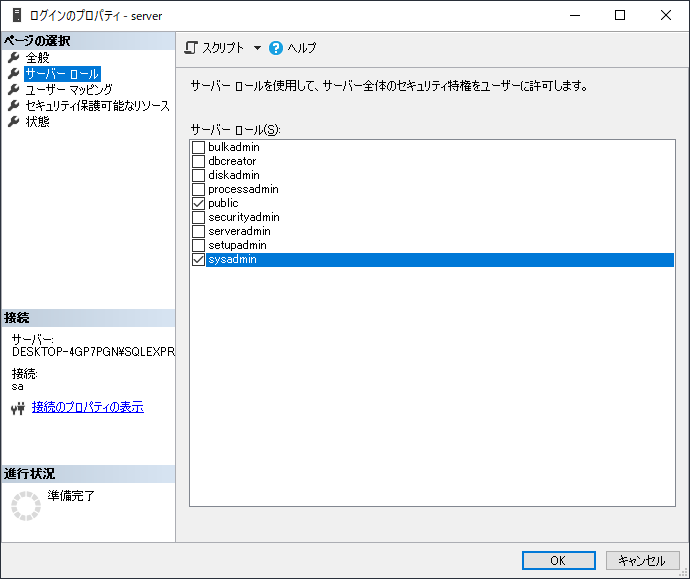Tick the setupadmin role checkbox
Screen dimensions: 690x579
pyautogui.click(x=198, y=246)
